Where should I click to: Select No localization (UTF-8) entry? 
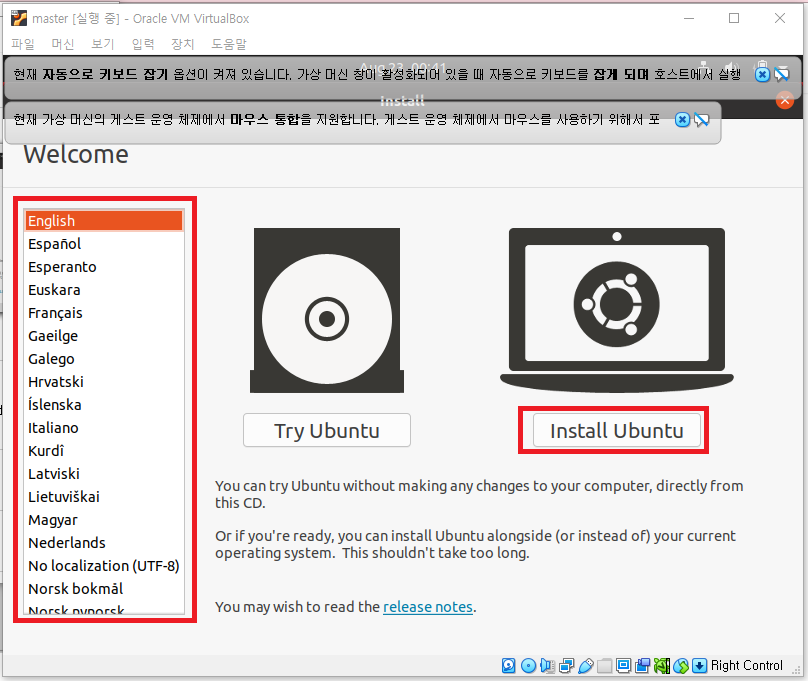click(104, 566)
